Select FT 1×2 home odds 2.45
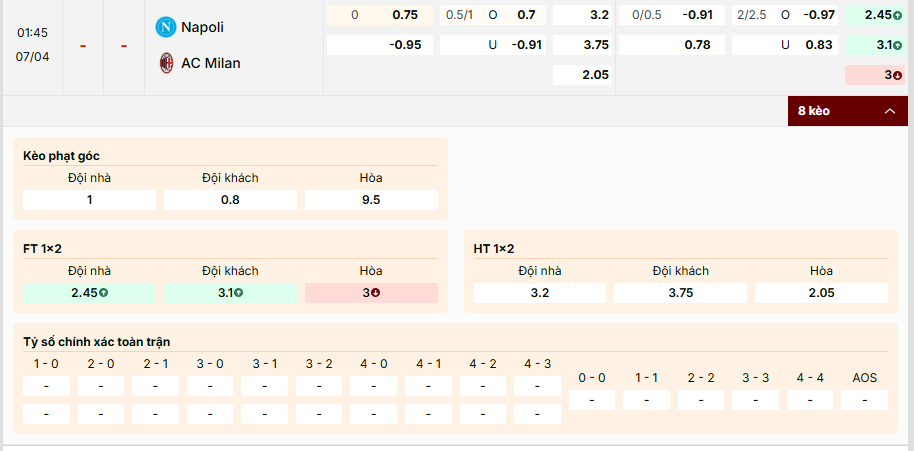Screen dimensions: 914x451 pyautogui.click(x=89, y=293)
